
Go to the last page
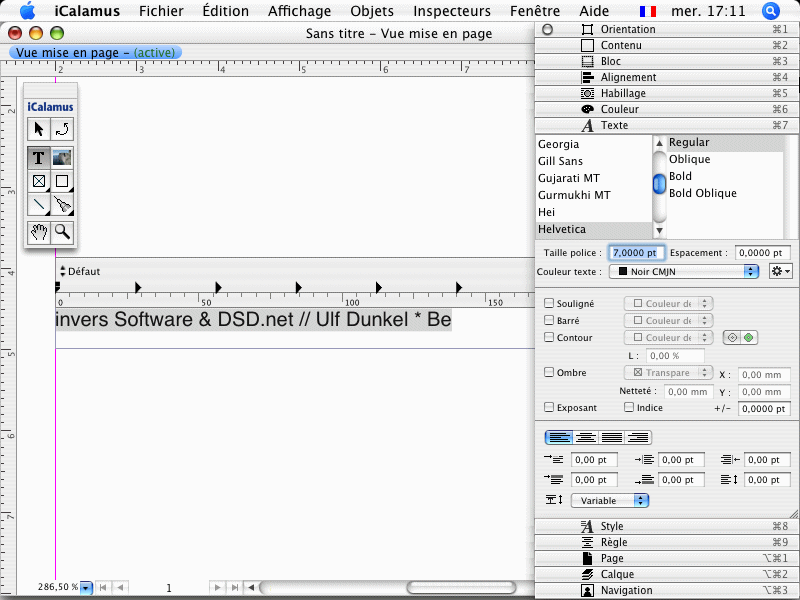coord(234,587)
